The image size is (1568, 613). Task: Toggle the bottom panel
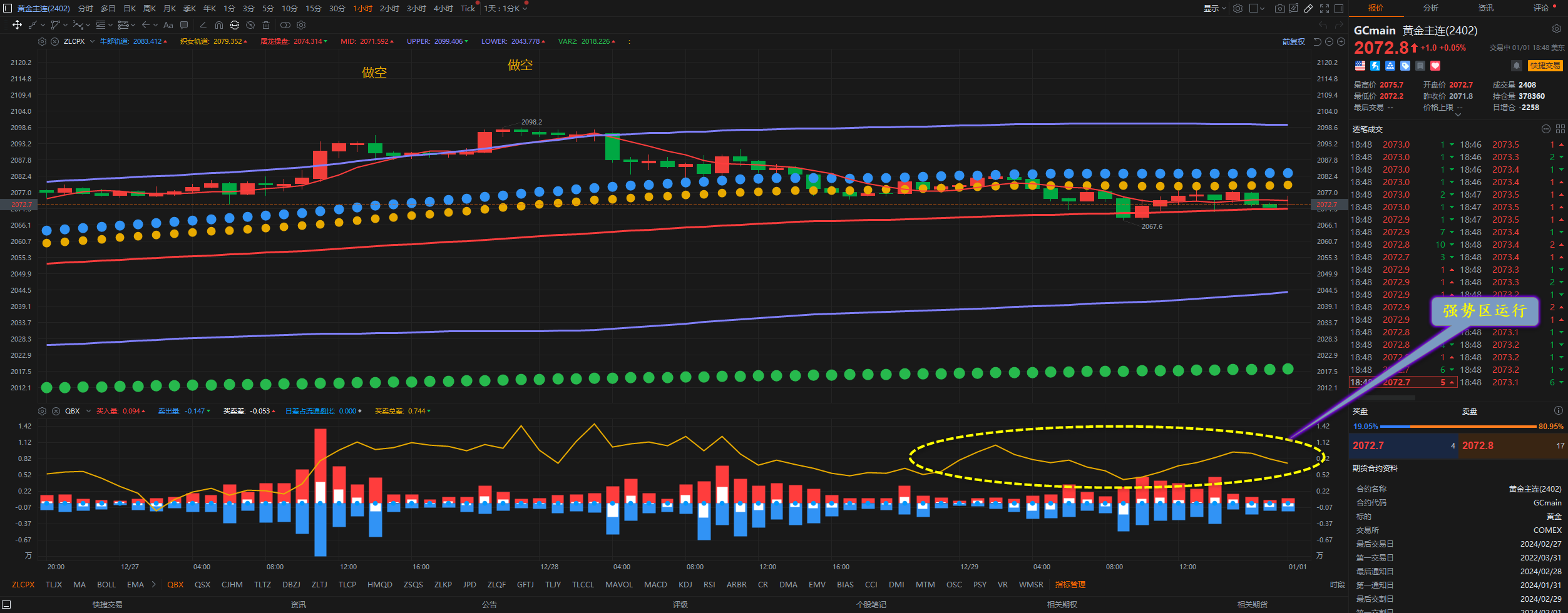(7, 604)
